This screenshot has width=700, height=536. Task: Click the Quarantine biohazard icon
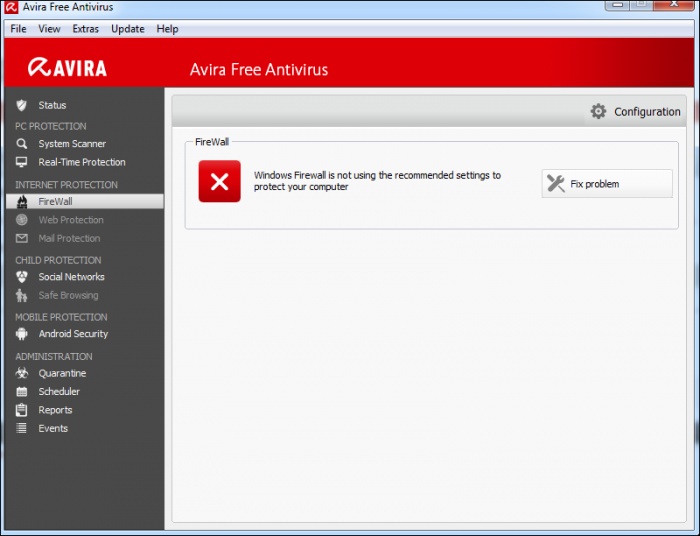coord(21,373)
